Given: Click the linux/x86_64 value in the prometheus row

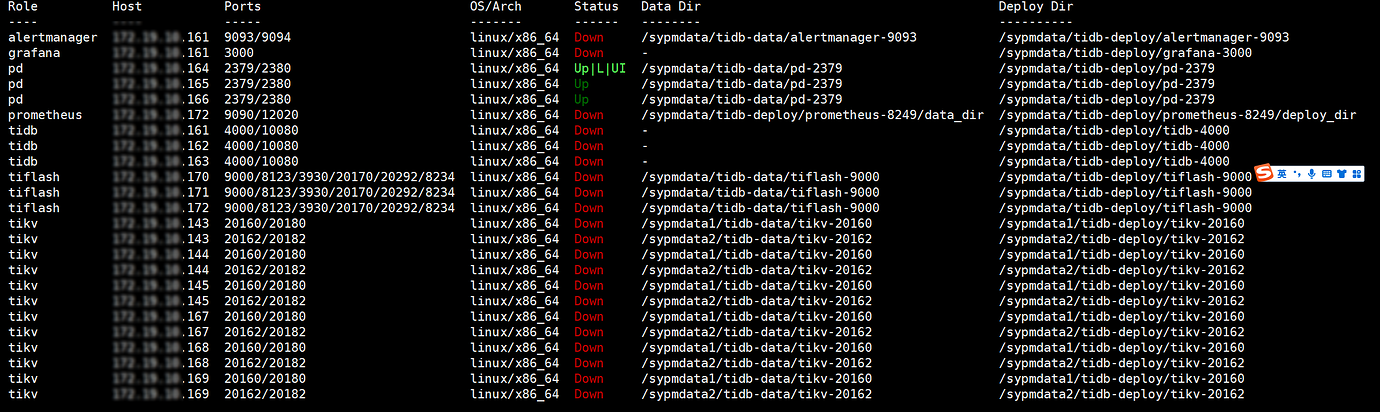Looking at the screenshot, I should (x=514, y=115).
